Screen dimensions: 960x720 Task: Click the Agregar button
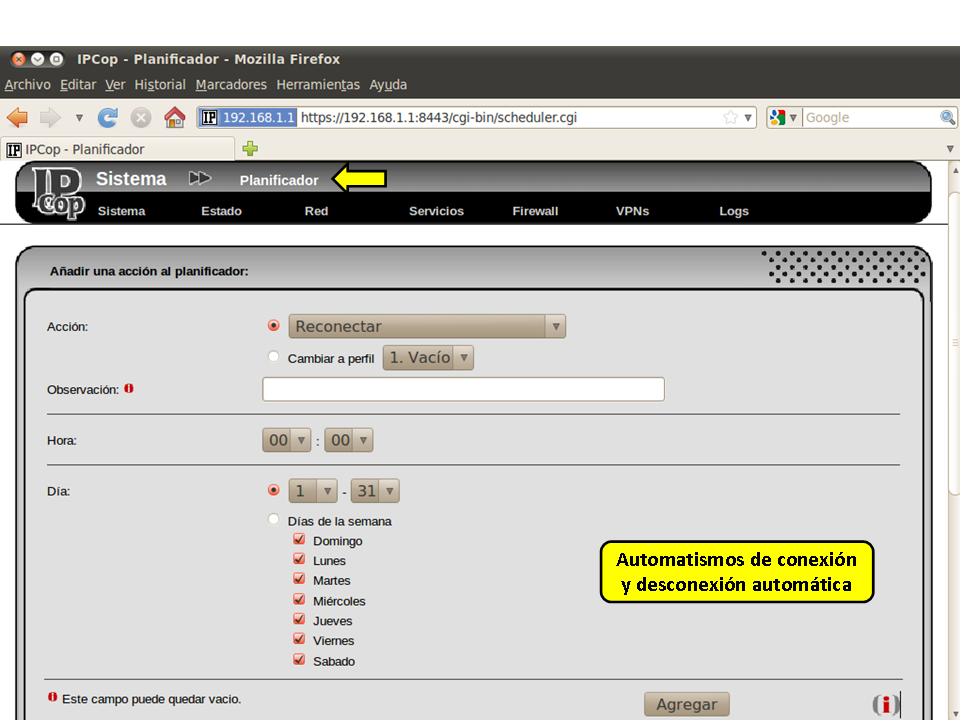(x=686, y=704)
